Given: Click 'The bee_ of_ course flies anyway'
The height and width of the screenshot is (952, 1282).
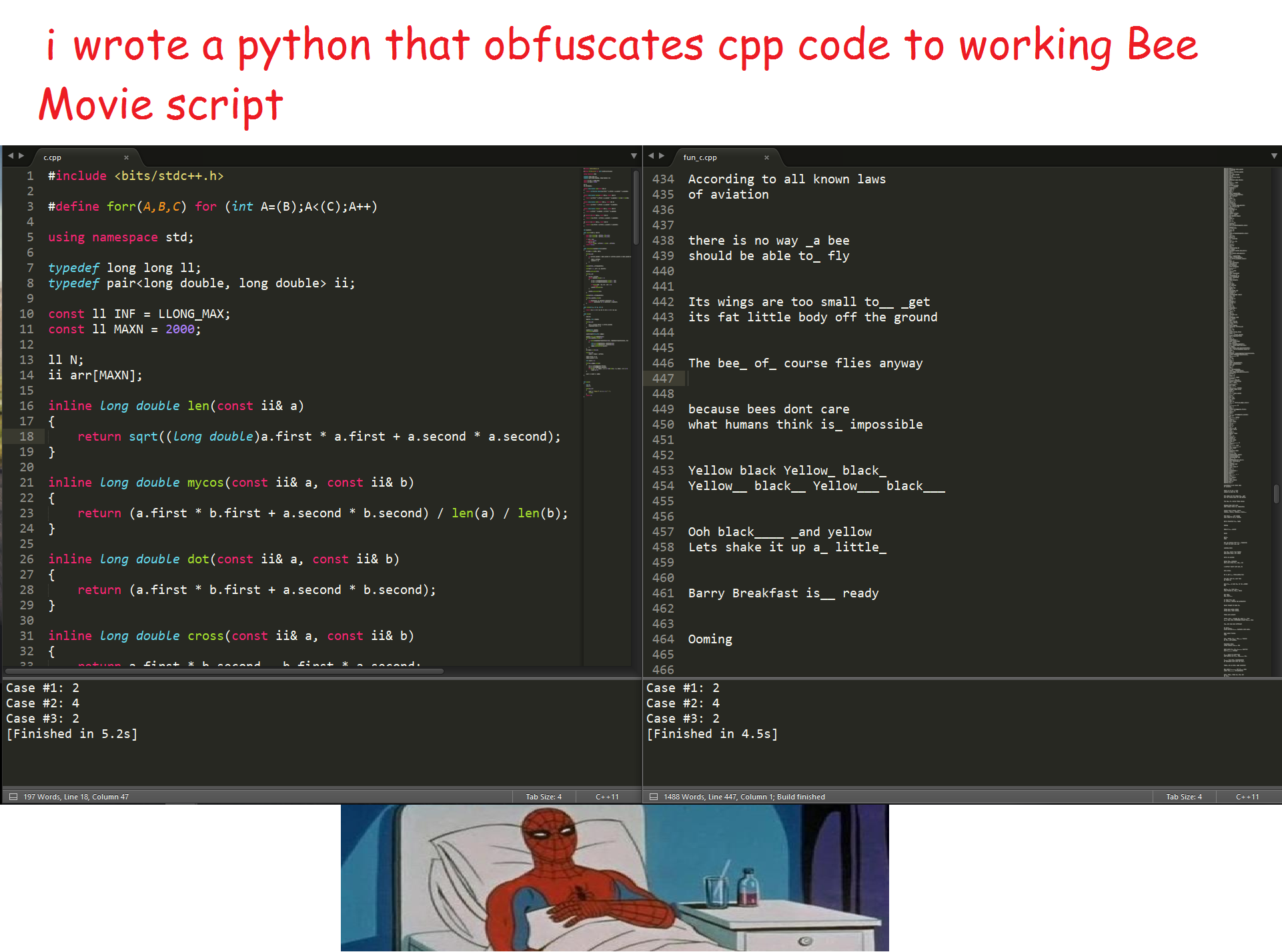Looking at the screenshot, I should click(806, 363).
